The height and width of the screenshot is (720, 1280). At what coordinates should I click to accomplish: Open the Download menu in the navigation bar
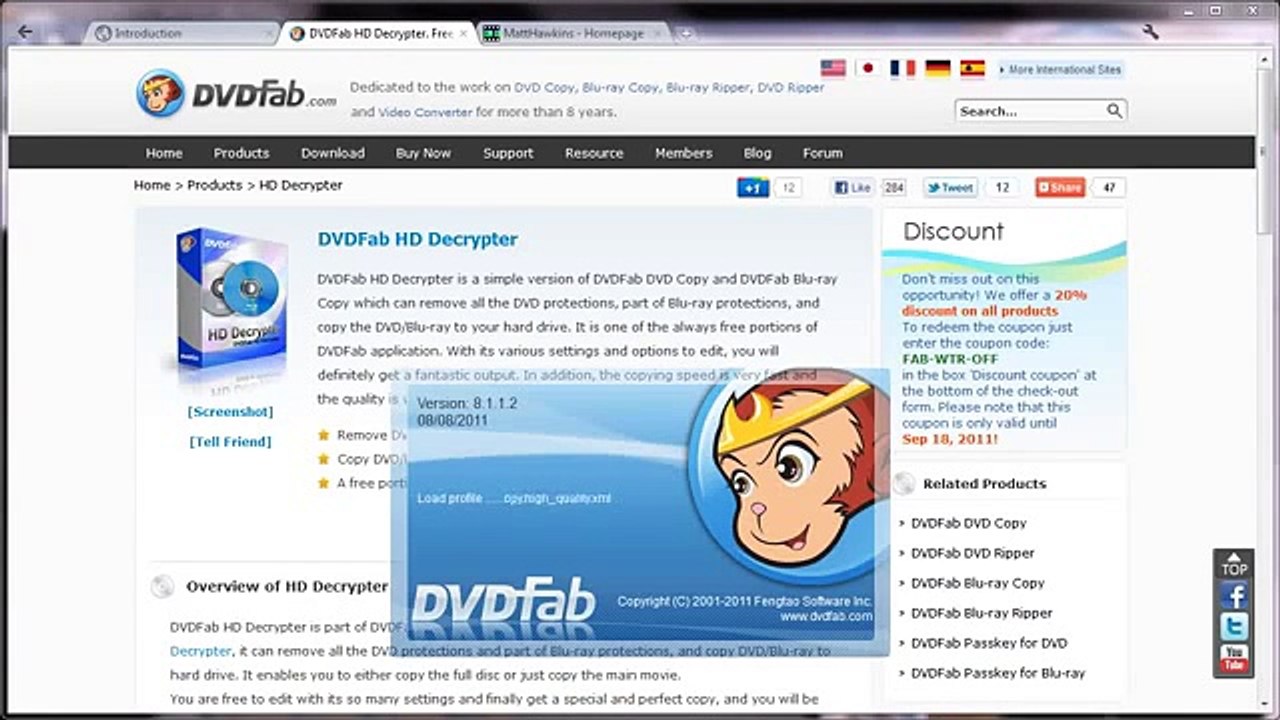point(333,153)
